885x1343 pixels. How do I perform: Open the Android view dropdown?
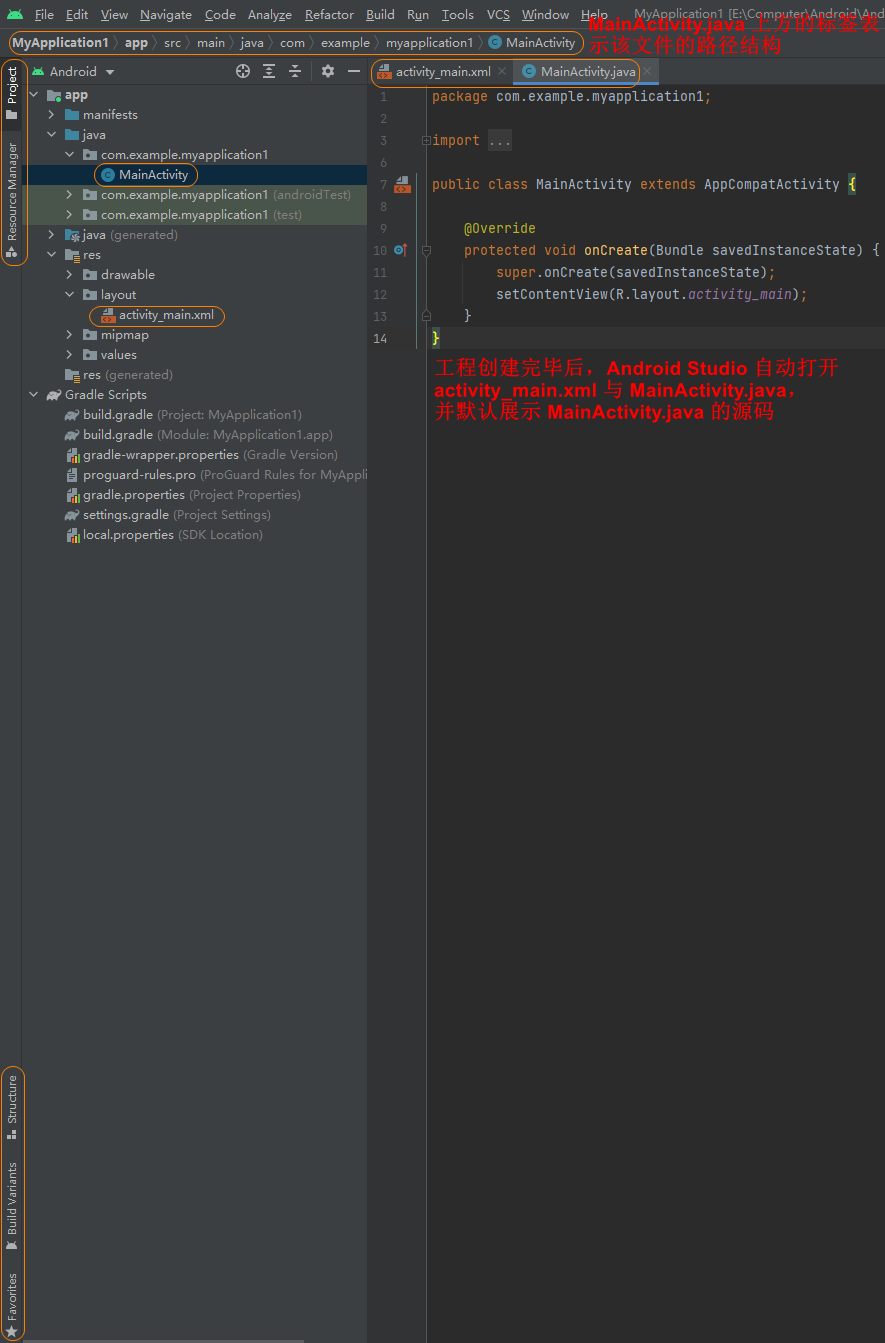point(73,72)
